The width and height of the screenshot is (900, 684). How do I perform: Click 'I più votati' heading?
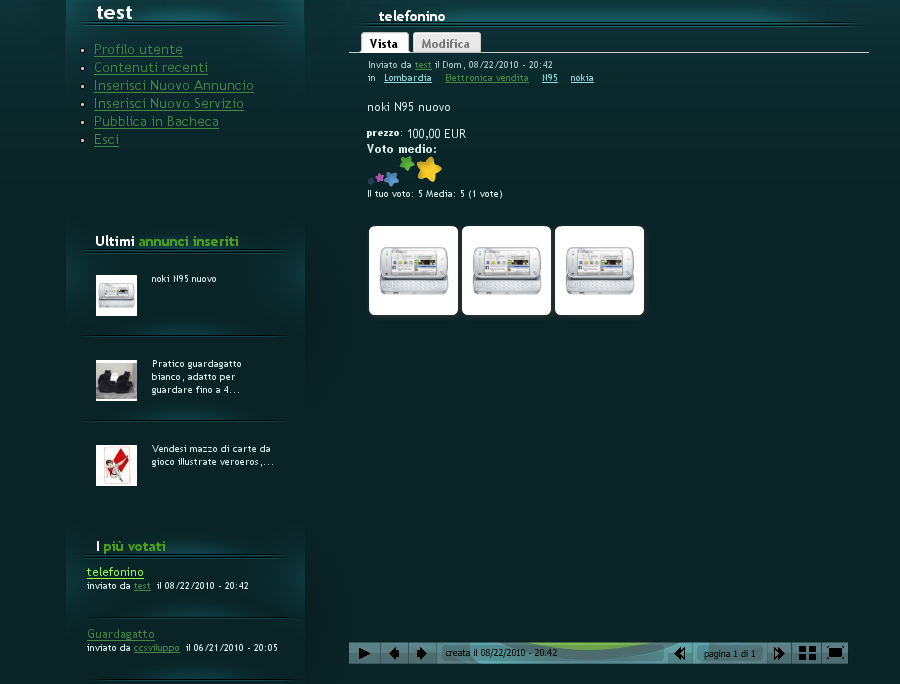(x=131, y=546)
